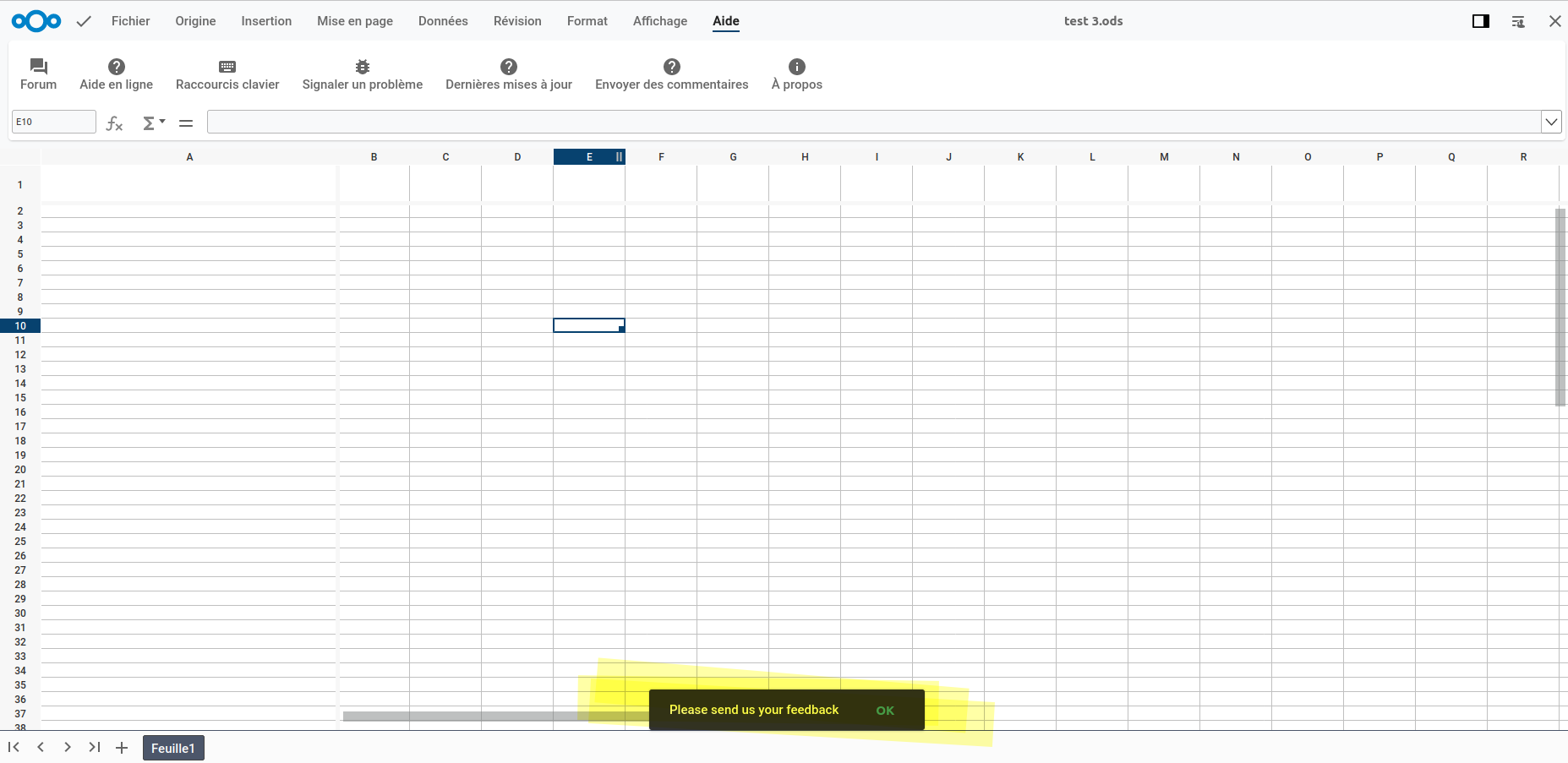Switch to the Origine tab
This screenshot has height=763, width=1568.
[x=196, y=21]
